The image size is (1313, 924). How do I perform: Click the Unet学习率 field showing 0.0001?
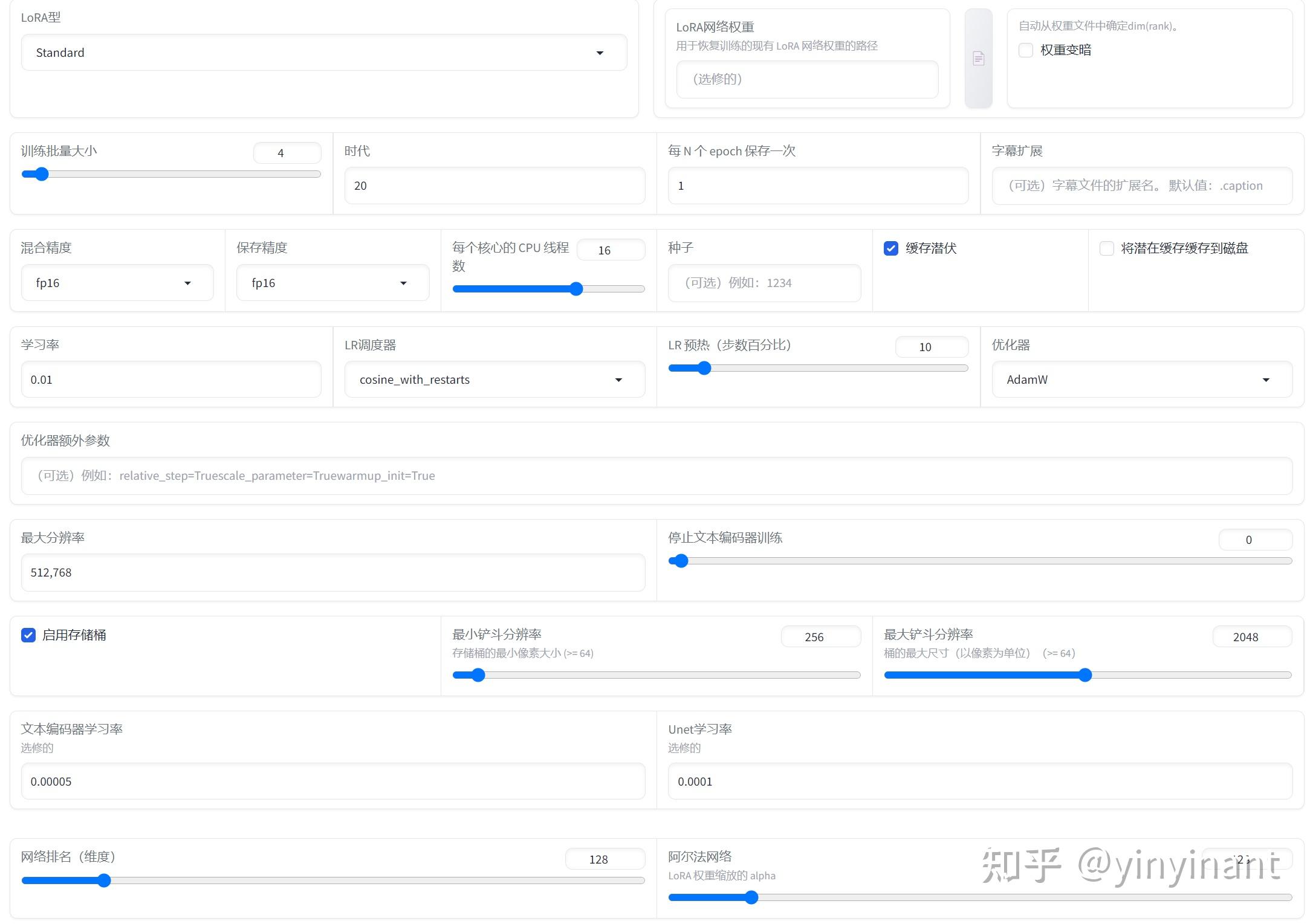[980, 781]
